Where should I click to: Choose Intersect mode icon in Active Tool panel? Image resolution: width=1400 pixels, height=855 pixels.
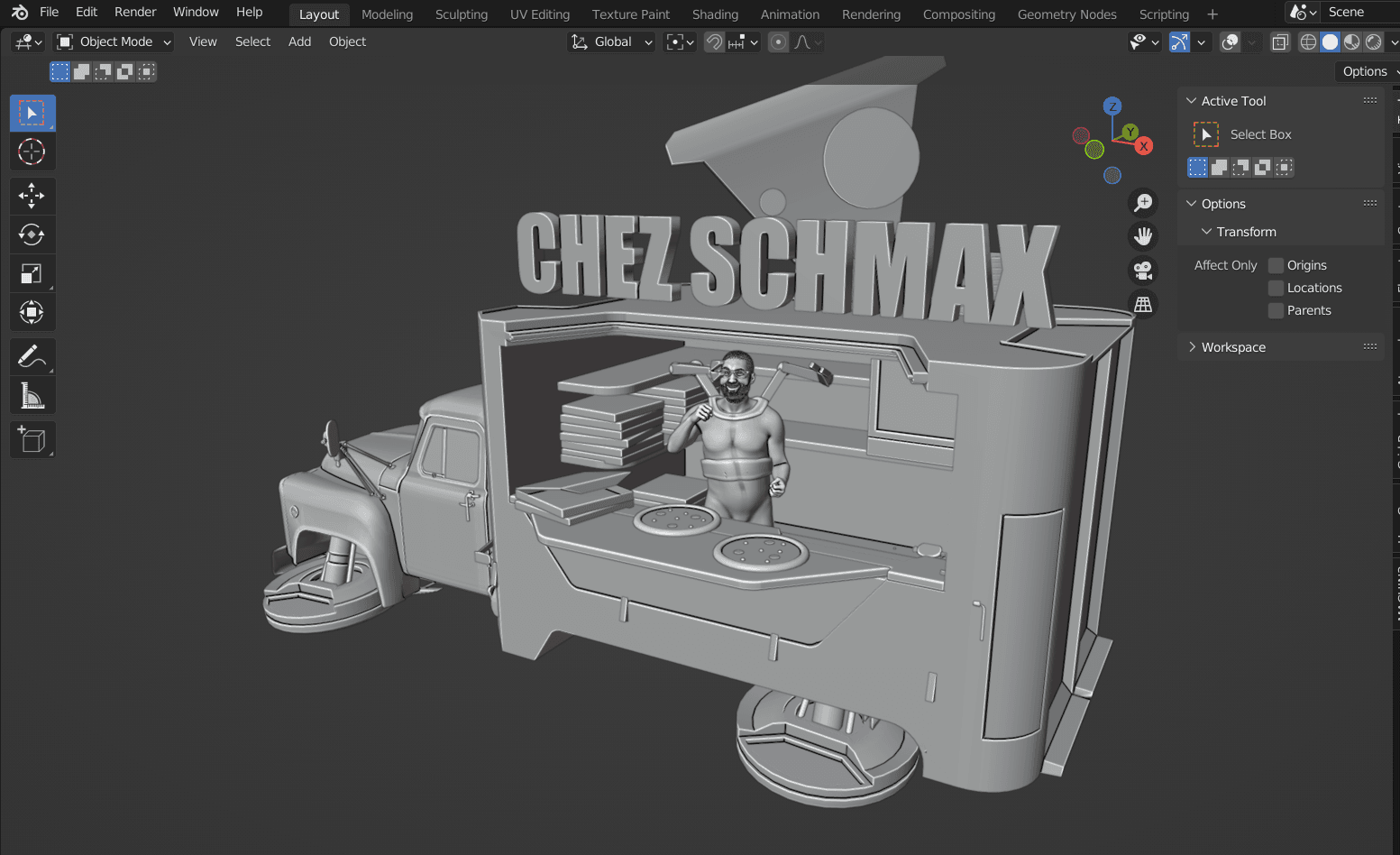tap(1285, 167)
